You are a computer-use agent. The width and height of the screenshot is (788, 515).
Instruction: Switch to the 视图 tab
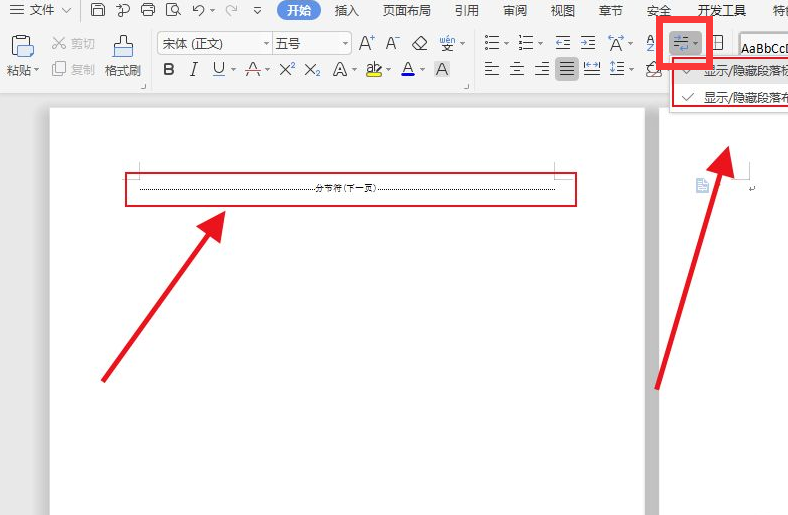[x=562, y=11]
